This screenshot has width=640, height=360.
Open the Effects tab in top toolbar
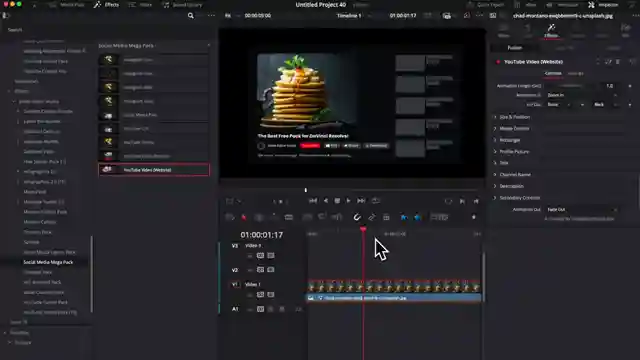(106, 5)
